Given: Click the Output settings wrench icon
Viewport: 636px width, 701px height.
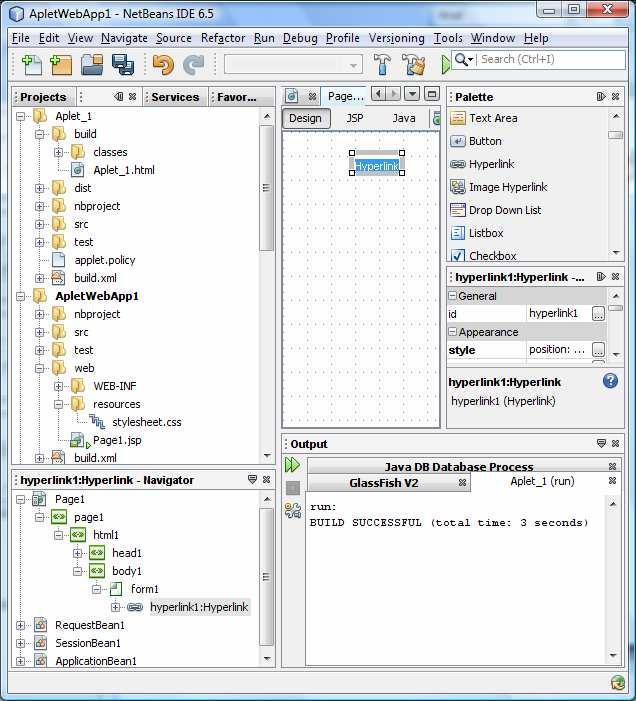Looking at the screenshot, I should click(293, 510).
